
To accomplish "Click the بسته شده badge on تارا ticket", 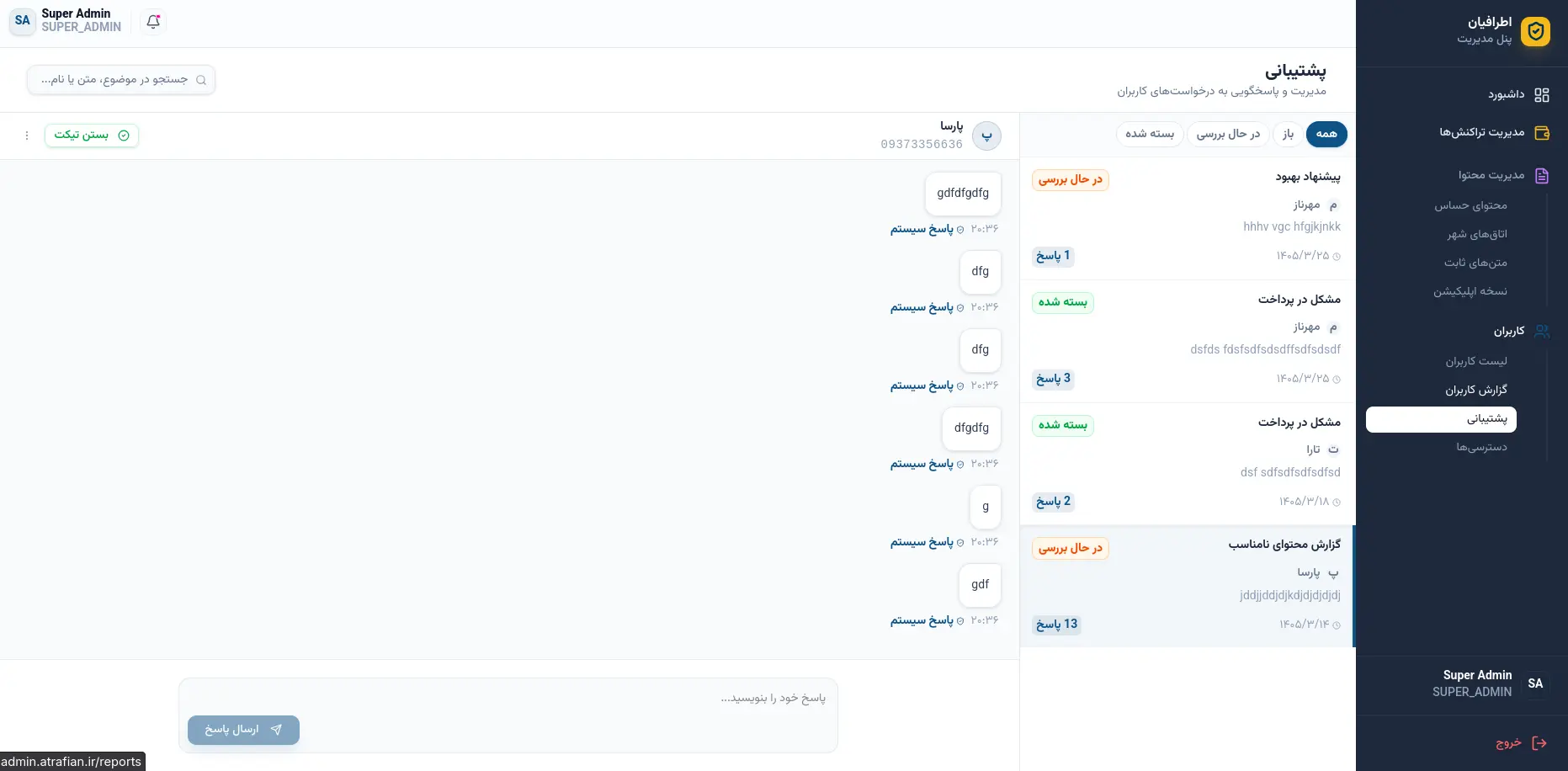I will pyautogui.click(x=1062, y=426).
